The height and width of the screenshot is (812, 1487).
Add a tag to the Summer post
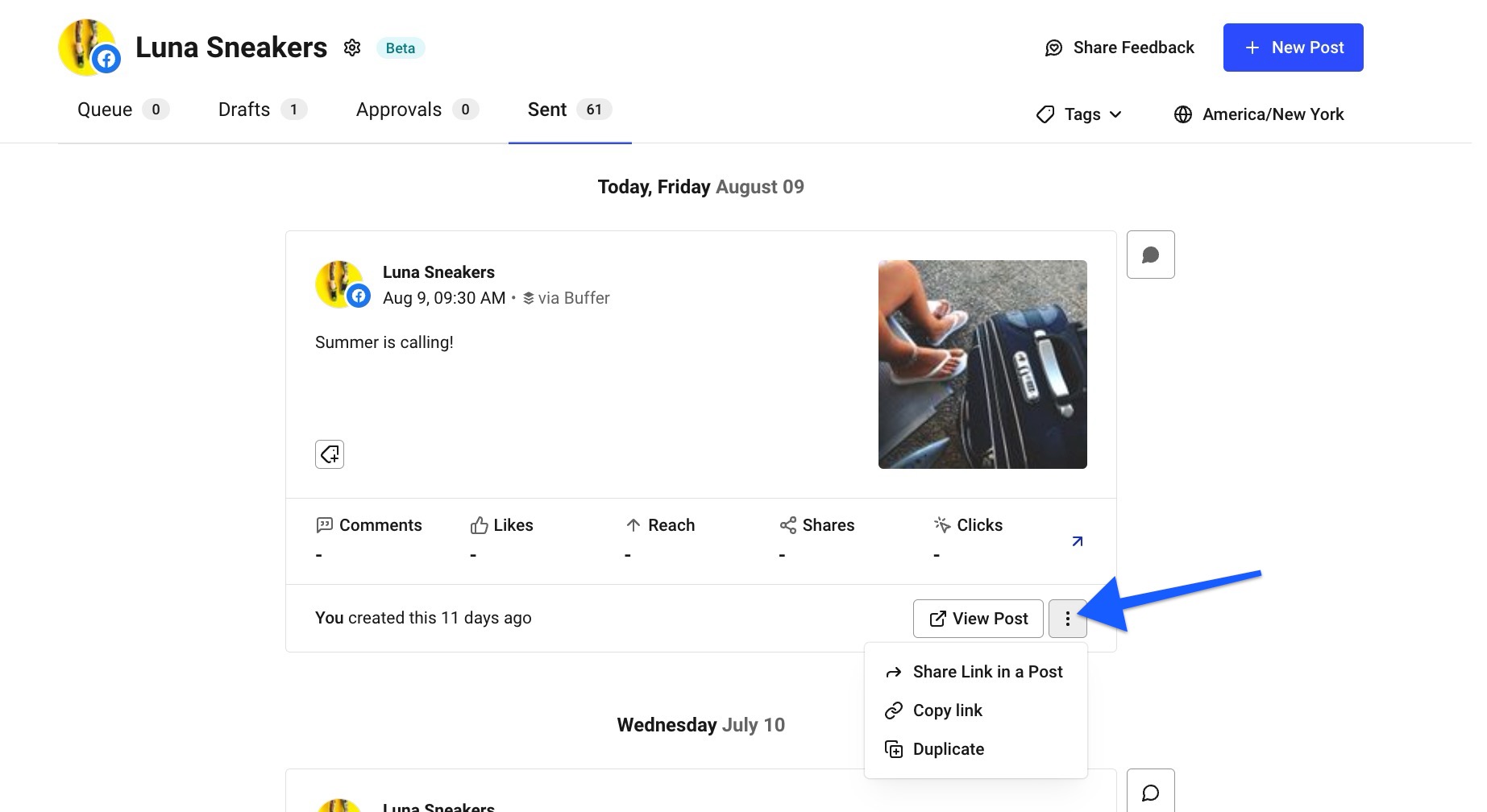point(330,454)
